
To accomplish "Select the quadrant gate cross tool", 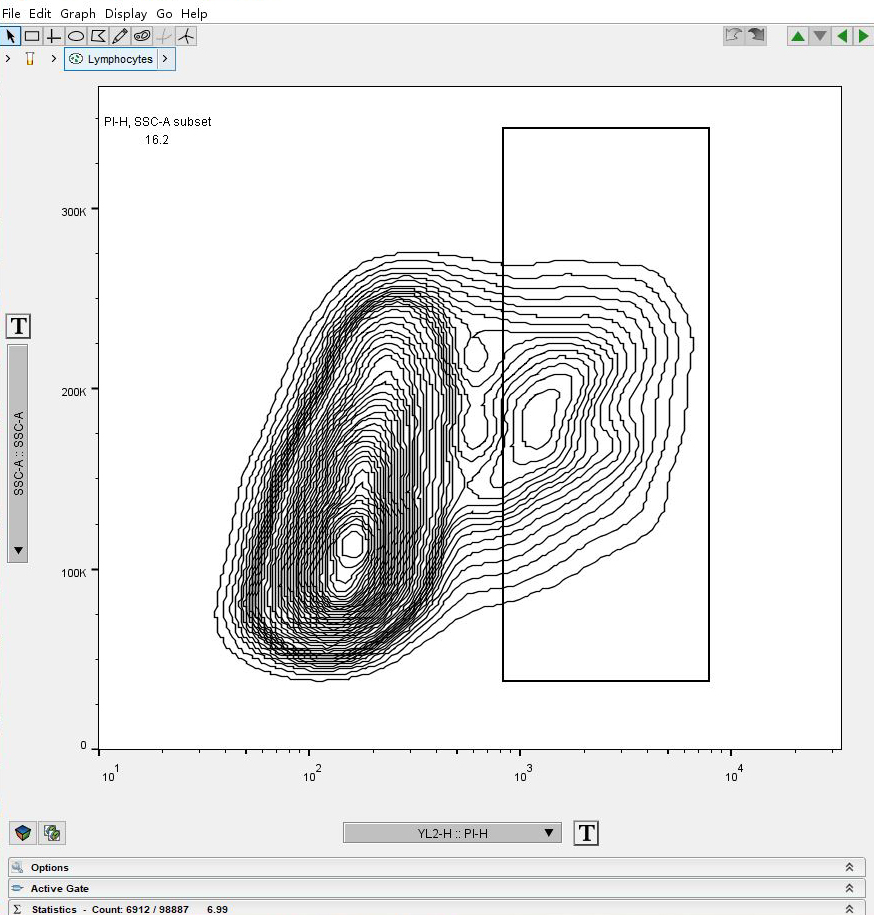I will click(x=54, y=36).
